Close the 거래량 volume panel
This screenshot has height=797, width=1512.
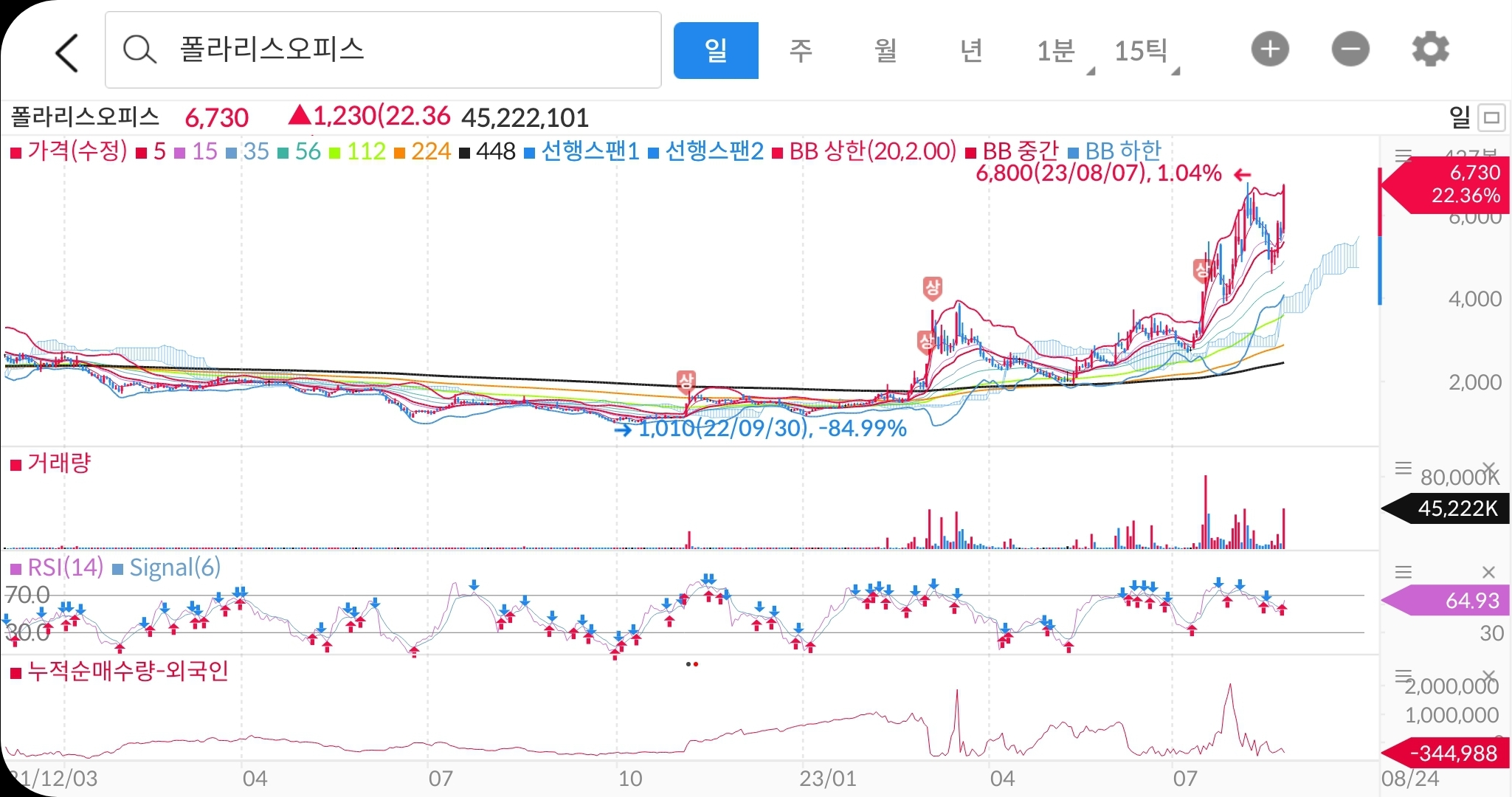point(1489,468)
